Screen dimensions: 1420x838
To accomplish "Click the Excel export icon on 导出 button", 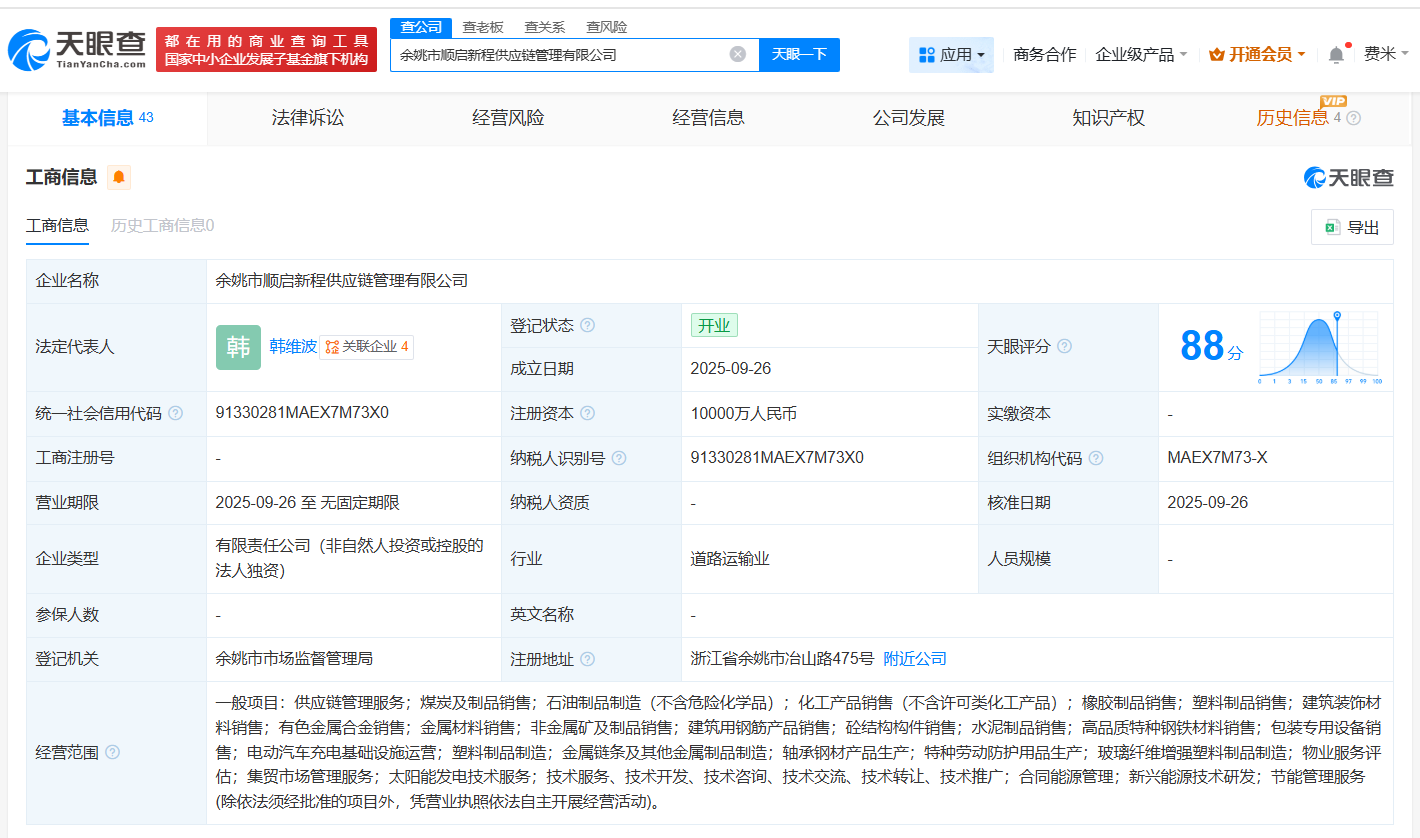I will (1335, 226).
